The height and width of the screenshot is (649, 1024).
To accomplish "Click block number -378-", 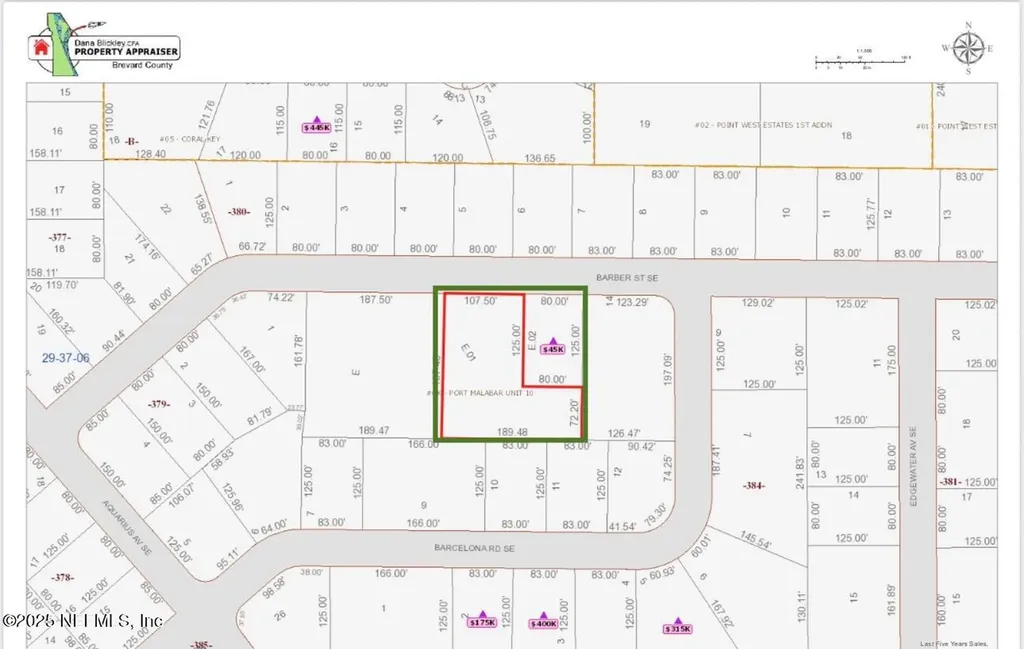I will pos(63,577).
